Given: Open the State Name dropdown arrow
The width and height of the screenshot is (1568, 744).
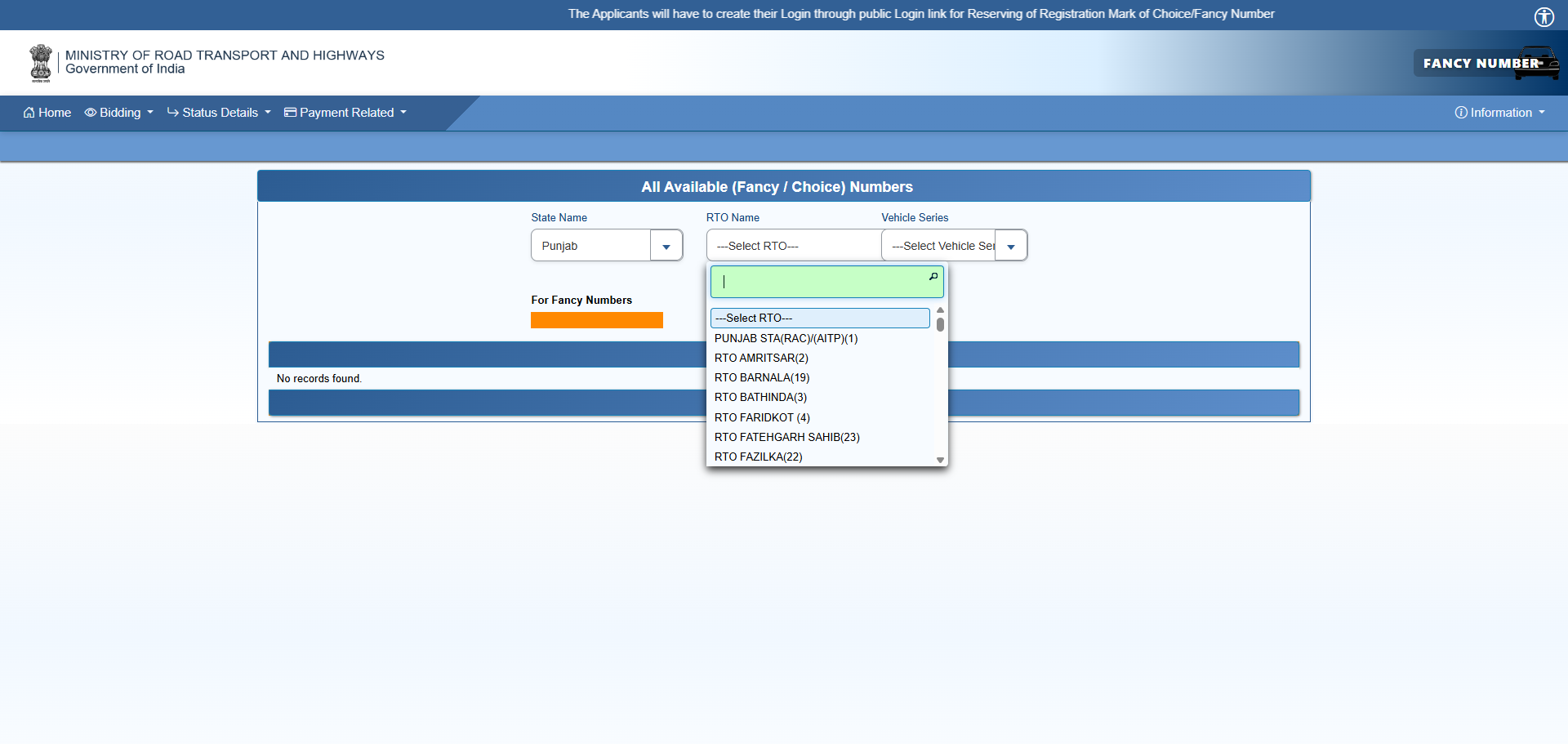Looking at the screenshot, I should [x=666, y=246].
